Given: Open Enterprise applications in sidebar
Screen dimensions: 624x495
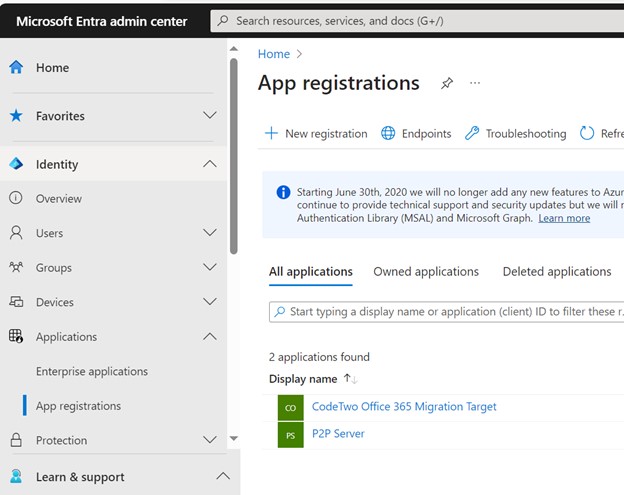Looking at the screenshot, I should pos(92,371).
